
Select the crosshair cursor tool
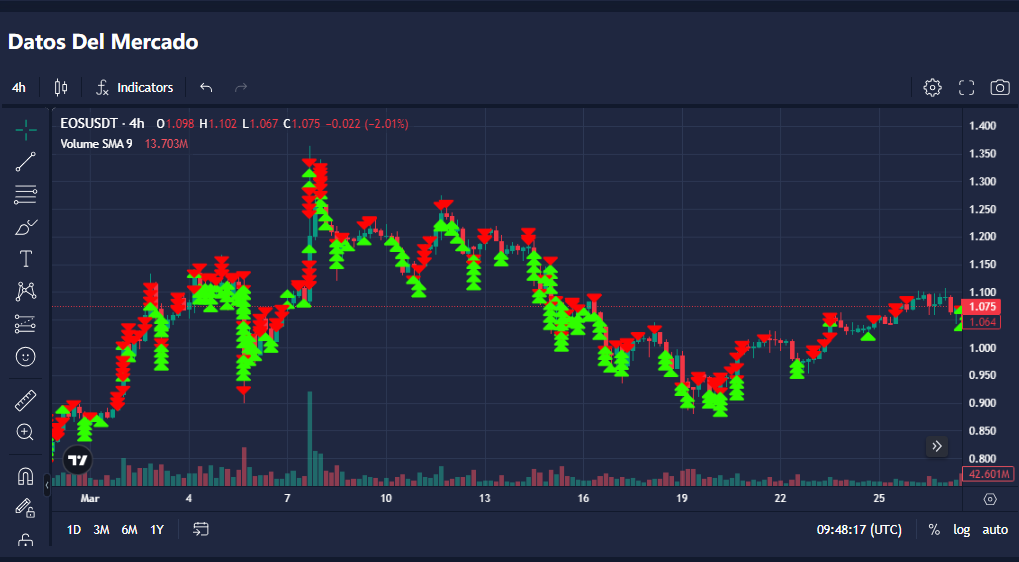(26, 129)
